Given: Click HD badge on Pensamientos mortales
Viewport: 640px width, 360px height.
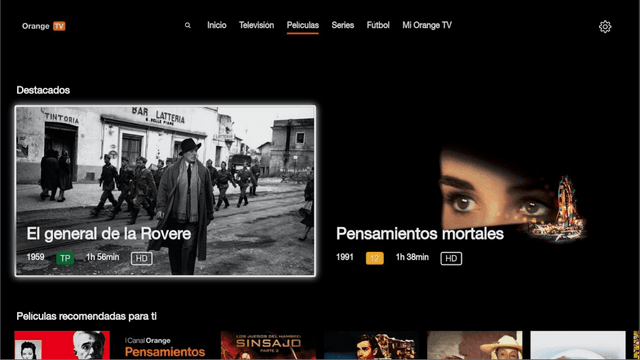Looking at the screenshot, I should click(x=451, y=258).
